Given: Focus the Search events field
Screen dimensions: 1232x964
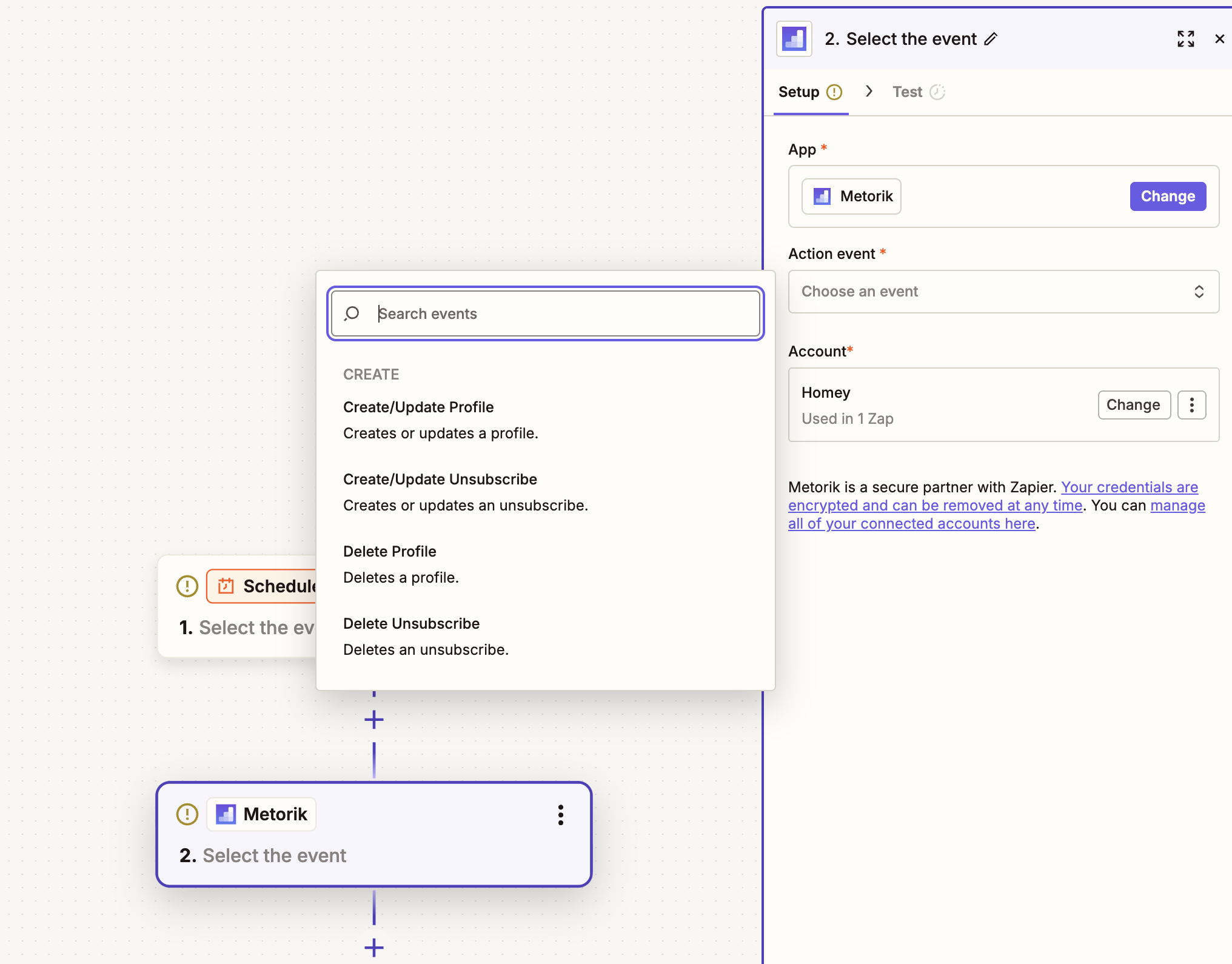Looking at the screenshot, I should pyautogui.click(x=546, y=313).
